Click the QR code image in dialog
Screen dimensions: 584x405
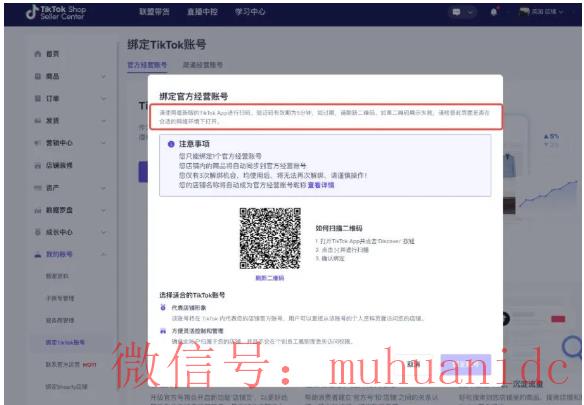click(x=270, y=238)
